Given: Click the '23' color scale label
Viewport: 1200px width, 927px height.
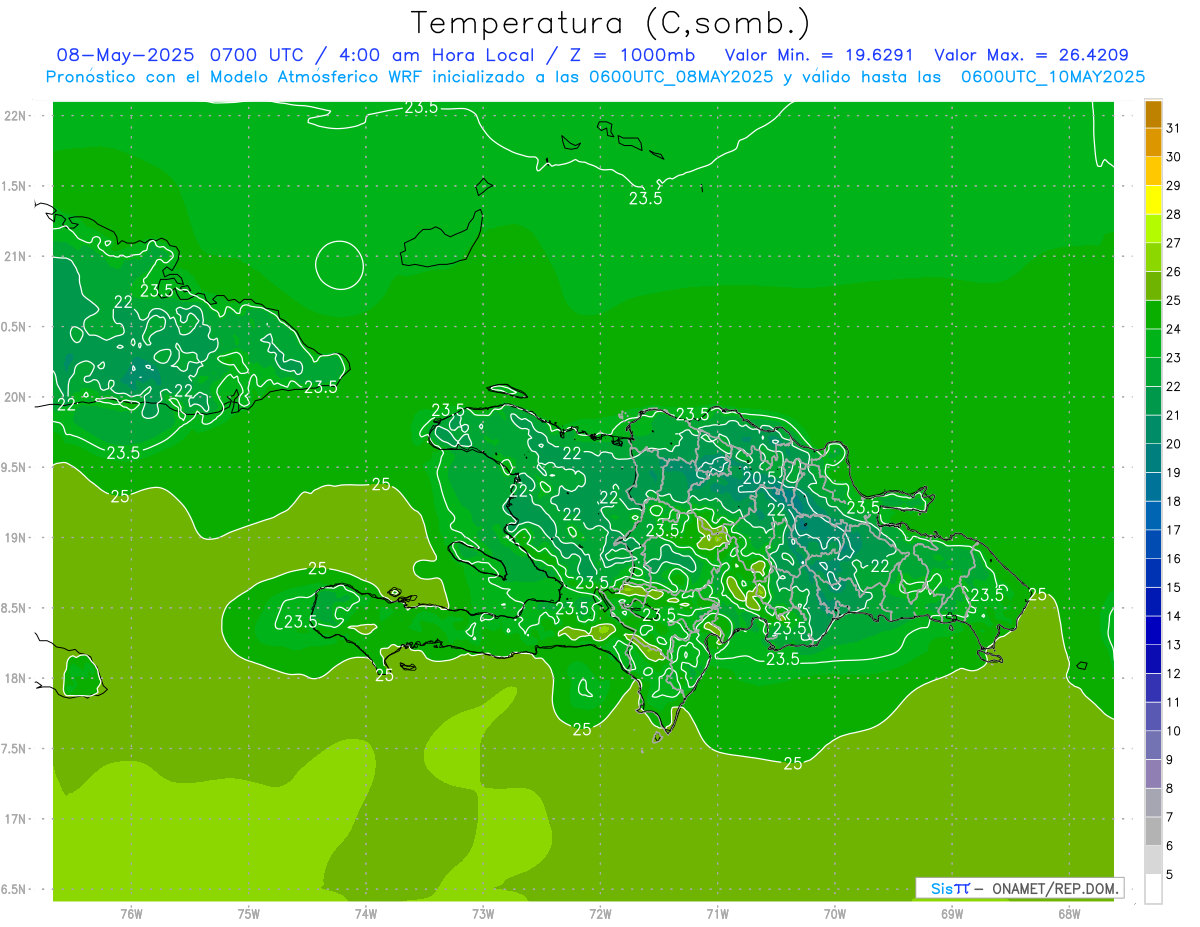Looking at the screenshot, I should [x=1174, y=357].
